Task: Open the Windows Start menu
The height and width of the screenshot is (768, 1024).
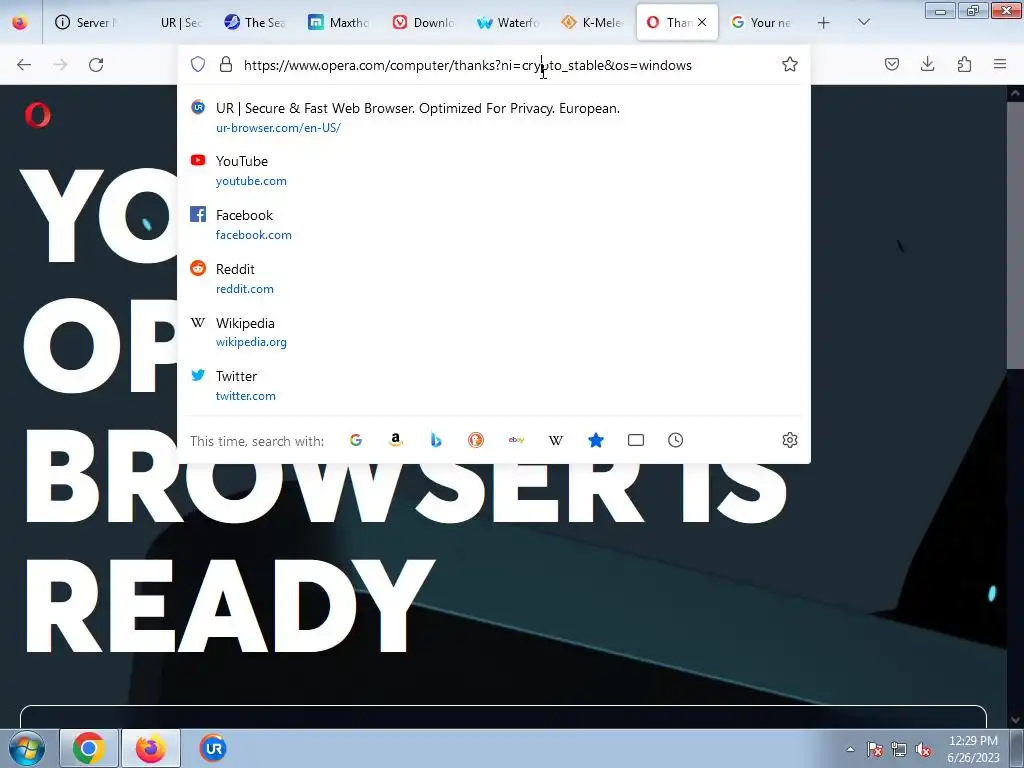Action: click(x=26, y=748)
